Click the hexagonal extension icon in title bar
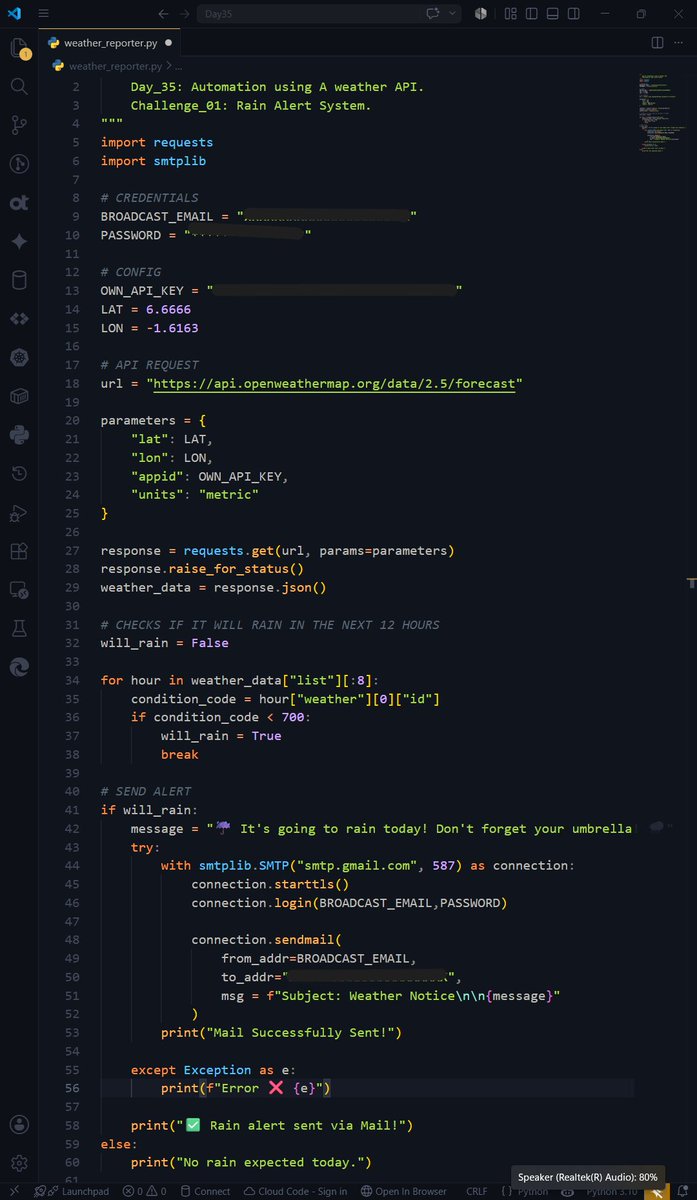 pyautogui.click(x=480, y=14)
